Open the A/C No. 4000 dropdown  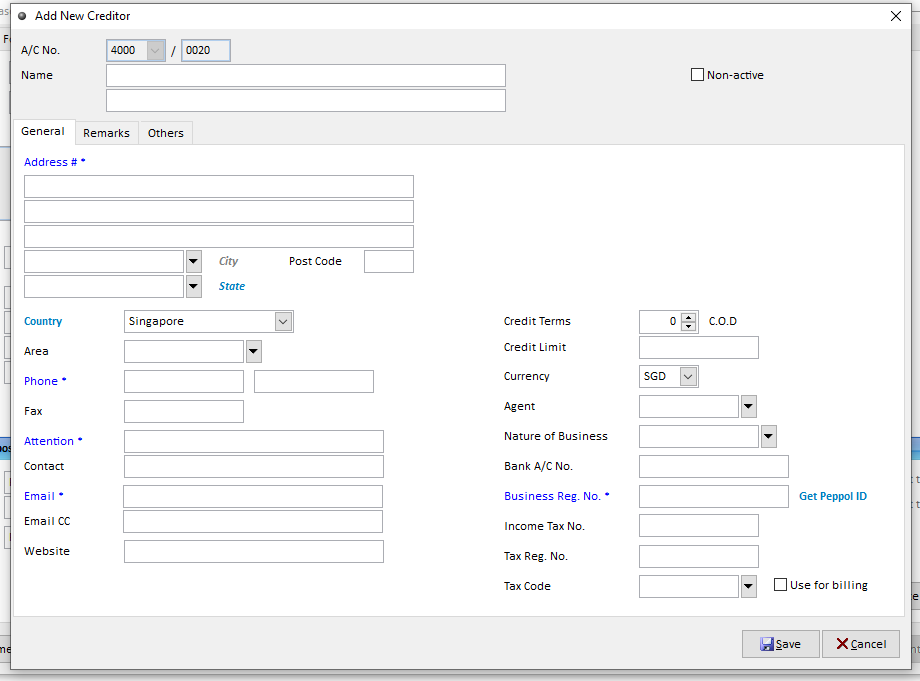click(x=155, y=50)
